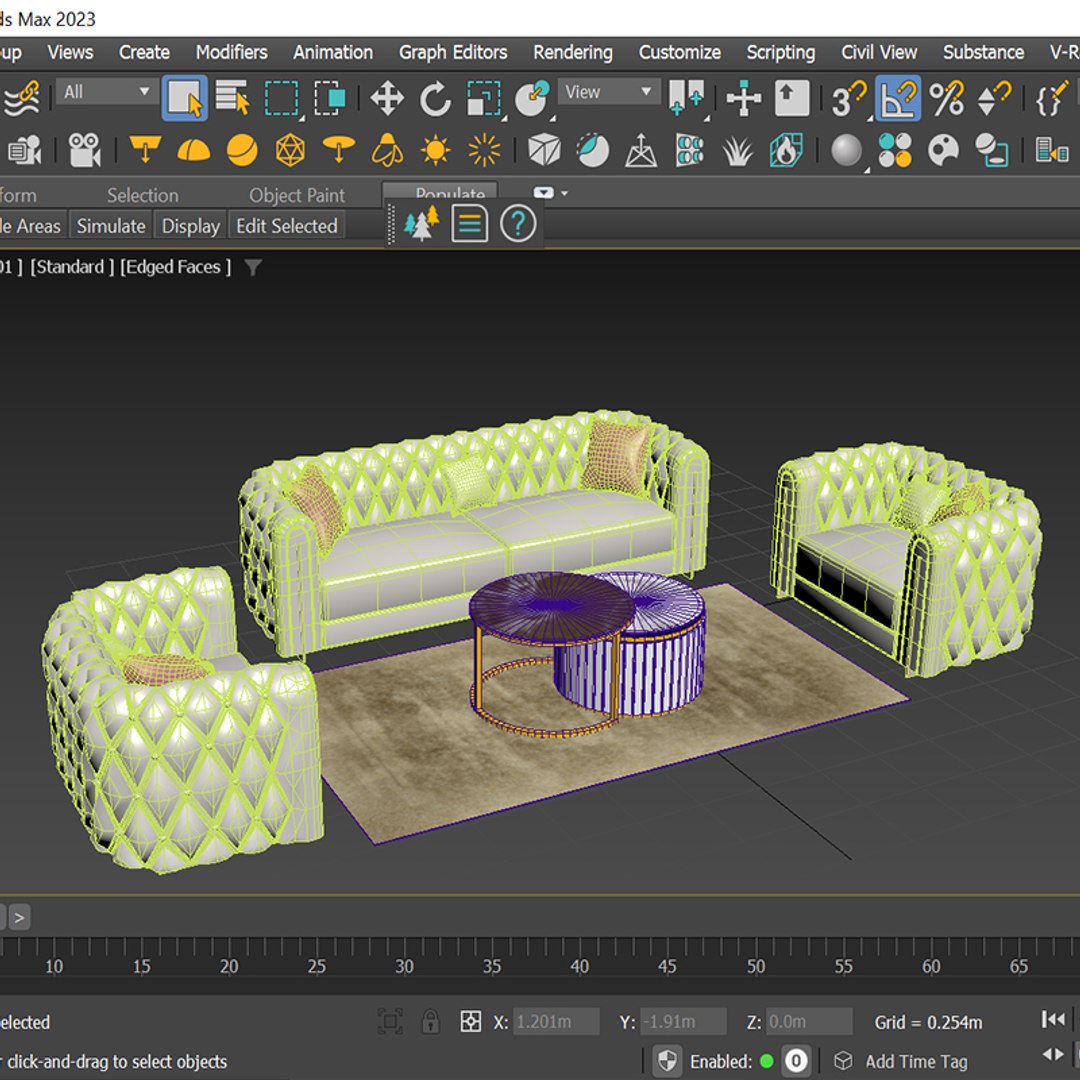Viewport: 1080px width, 1080px height.
Task: Open the Scripting menu
Action: click(x=780, y=52)
